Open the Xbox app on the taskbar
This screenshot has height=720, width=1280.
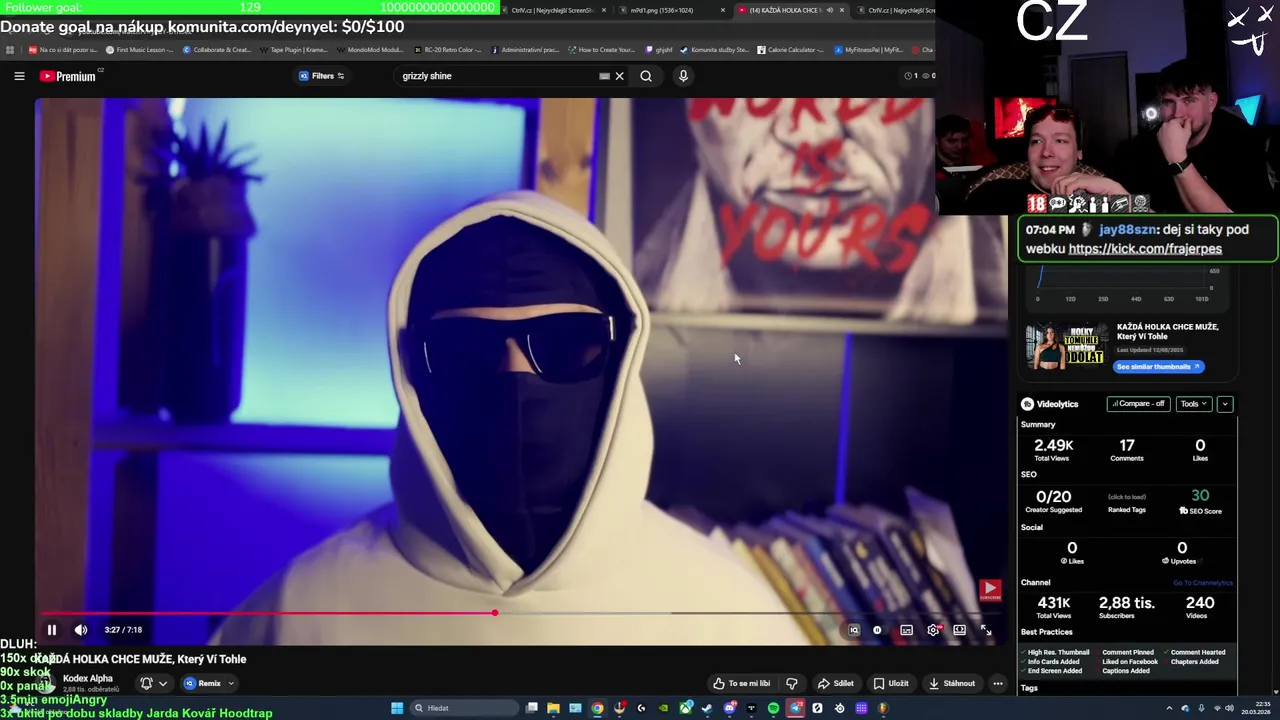click(x=685, y=708)
